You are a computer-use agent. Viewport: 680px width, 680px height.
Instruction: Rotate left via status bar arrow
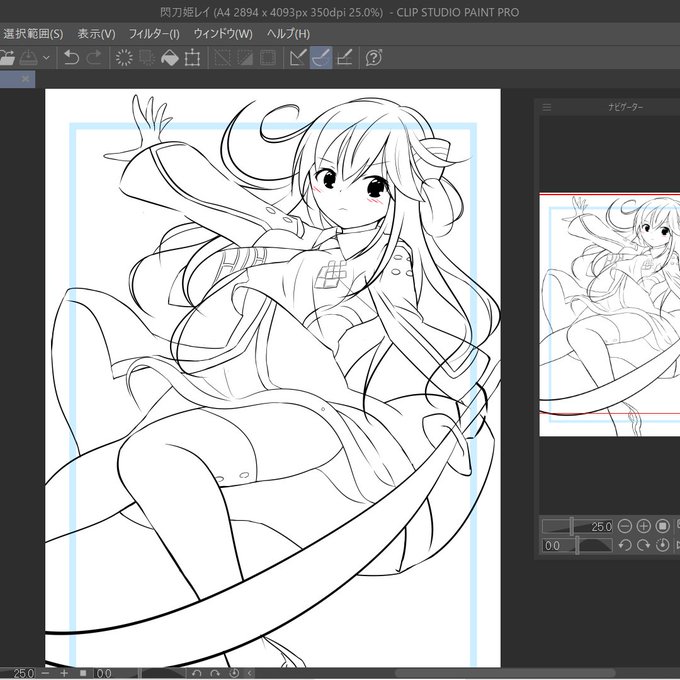coord(196,673)
